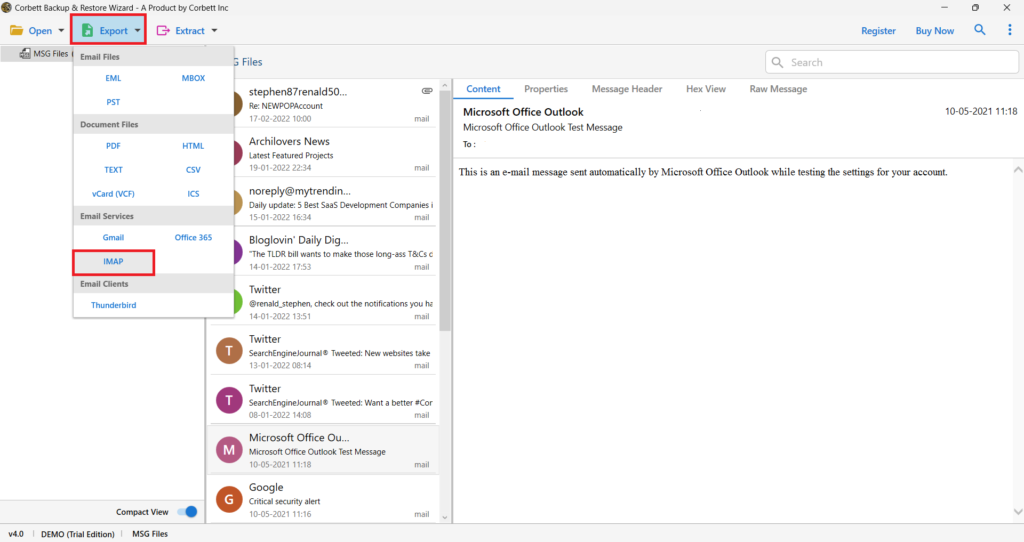Choose vCard (VCF) export option
The height and width of the screenshot is (542, 1024).
pos(113,194)
